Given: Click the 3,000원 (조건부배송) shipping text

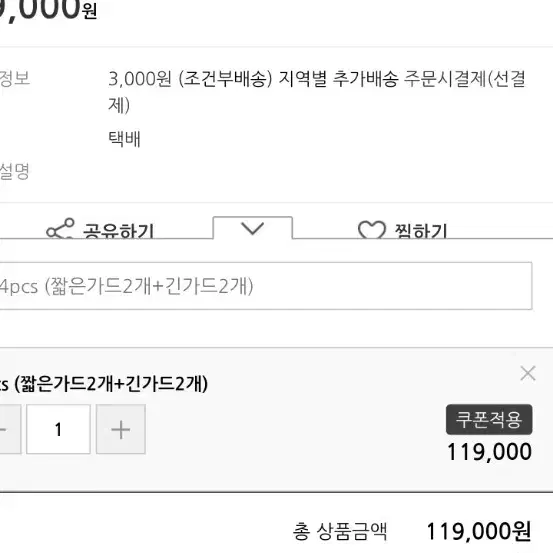Looking at the screenshot, I should click(x=190, y=78).
